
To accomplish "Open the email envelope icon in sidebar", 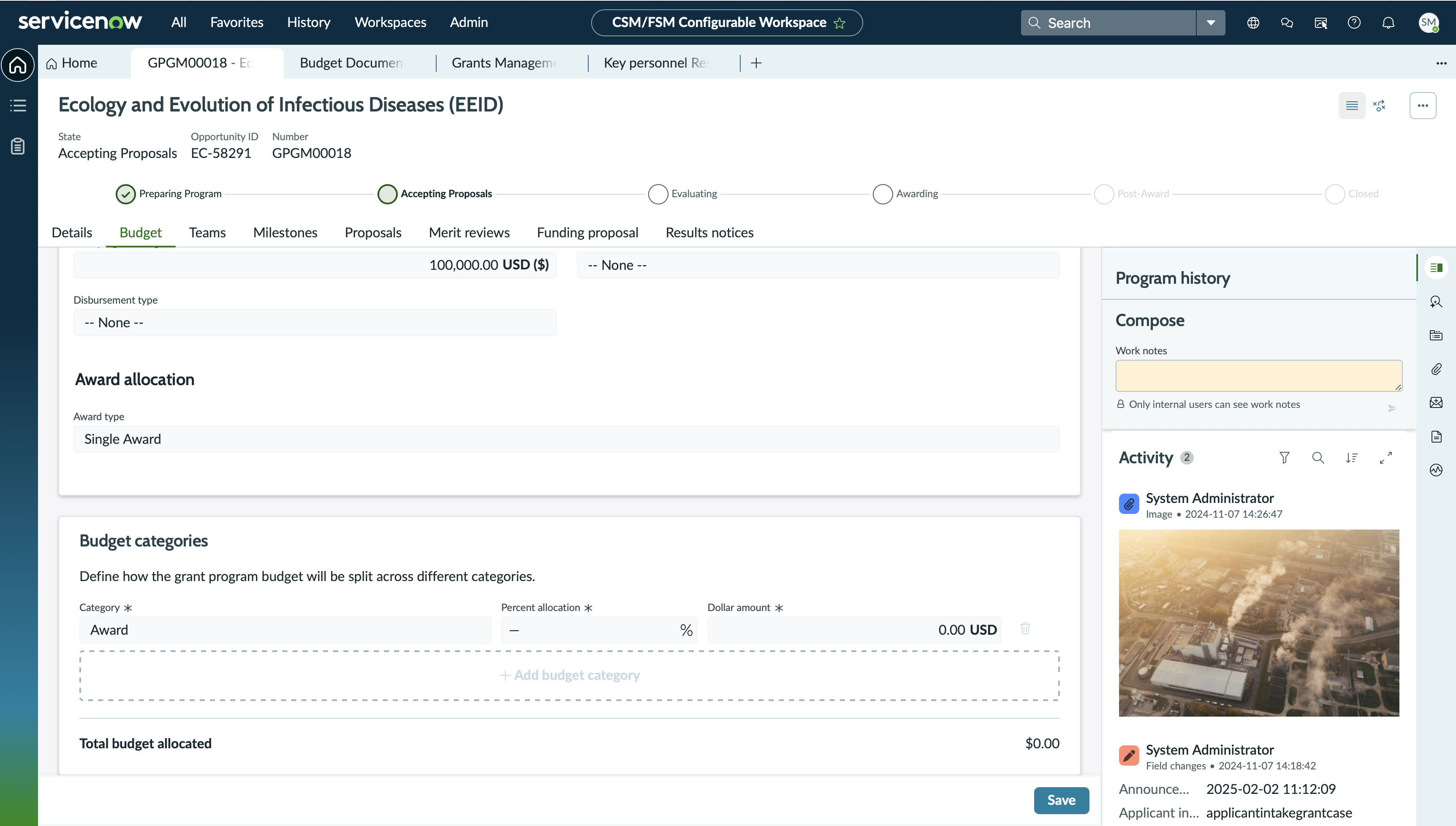I will pos(1436,403).
